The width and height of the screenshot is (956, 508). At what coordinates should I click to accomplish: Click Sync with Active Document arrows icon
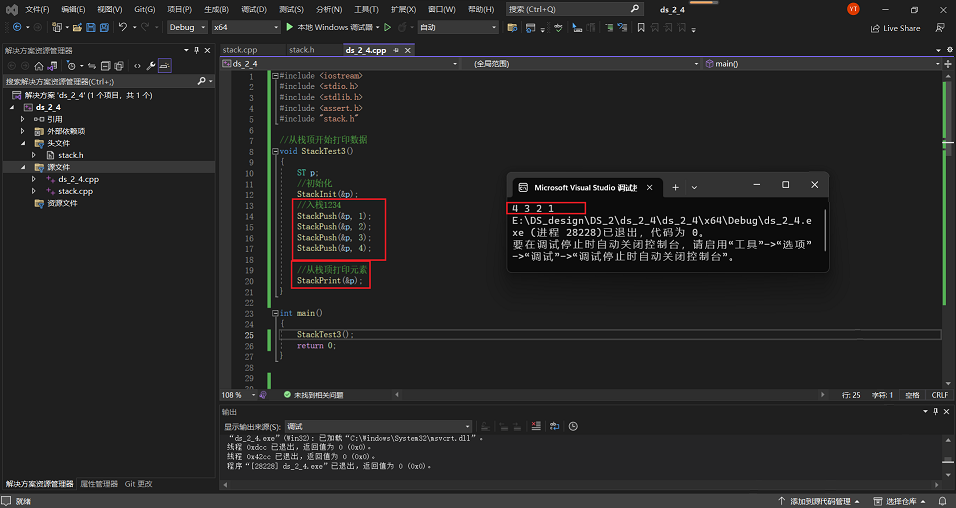92,66
